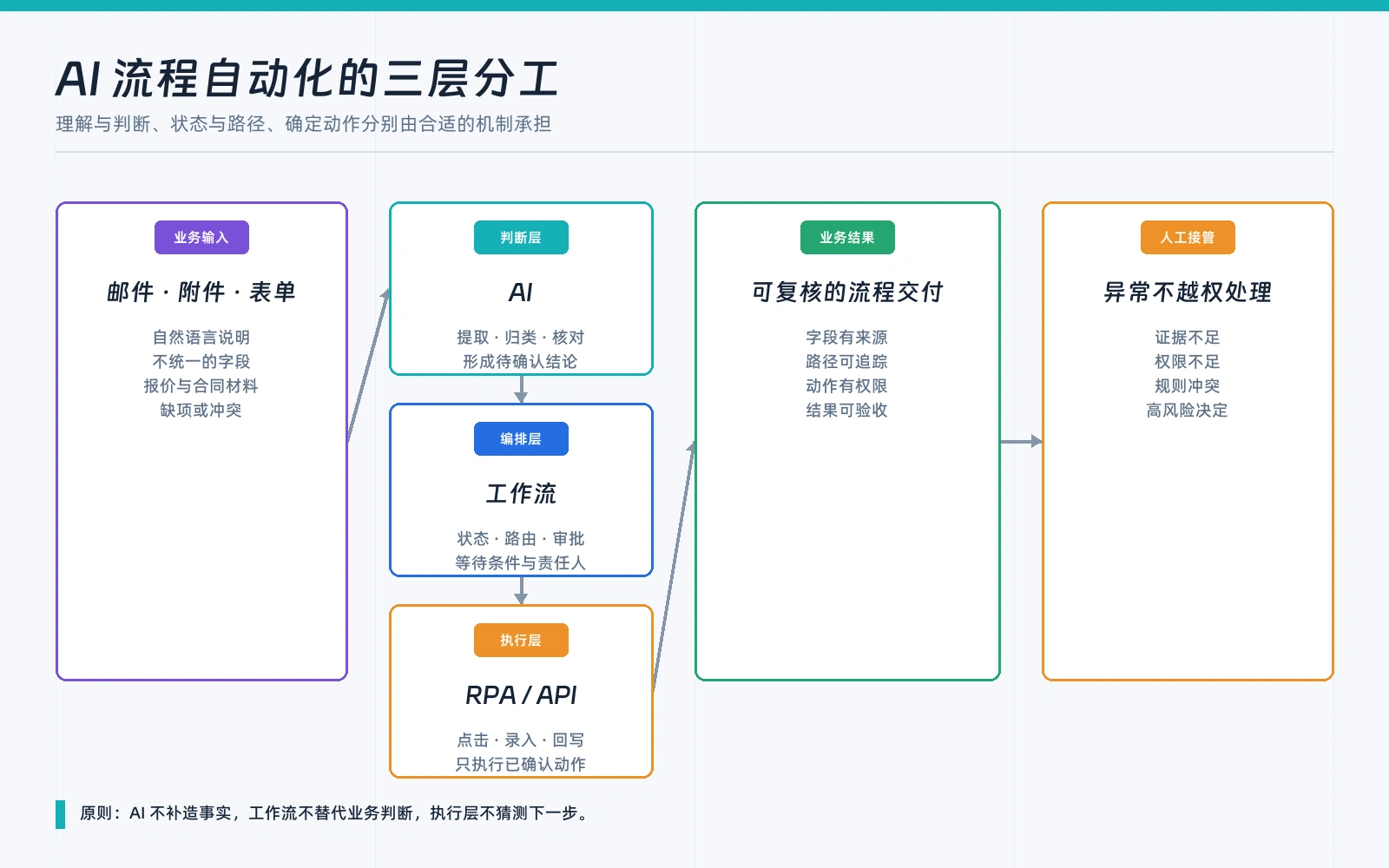Screen dimensions: 1389x868
Task: Click the text 点击 · 录入 · 回写
Action: 521,740
